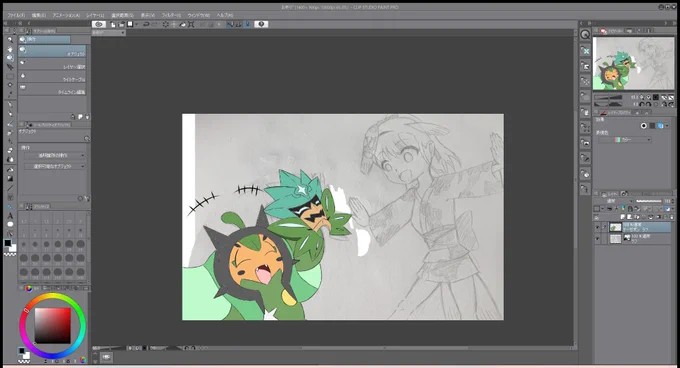The image size is (680, 368).
Task: Pick a hue on the color wheel ring
Action: coord(52,296)
